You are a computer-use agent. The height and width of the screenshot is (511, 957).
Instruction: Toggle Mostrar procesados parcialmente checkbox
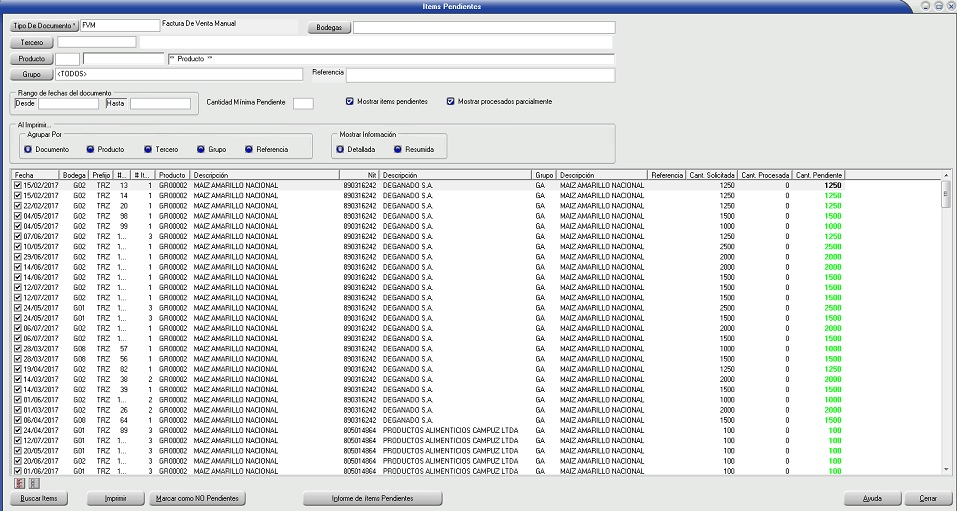click(x=451, y=101)
